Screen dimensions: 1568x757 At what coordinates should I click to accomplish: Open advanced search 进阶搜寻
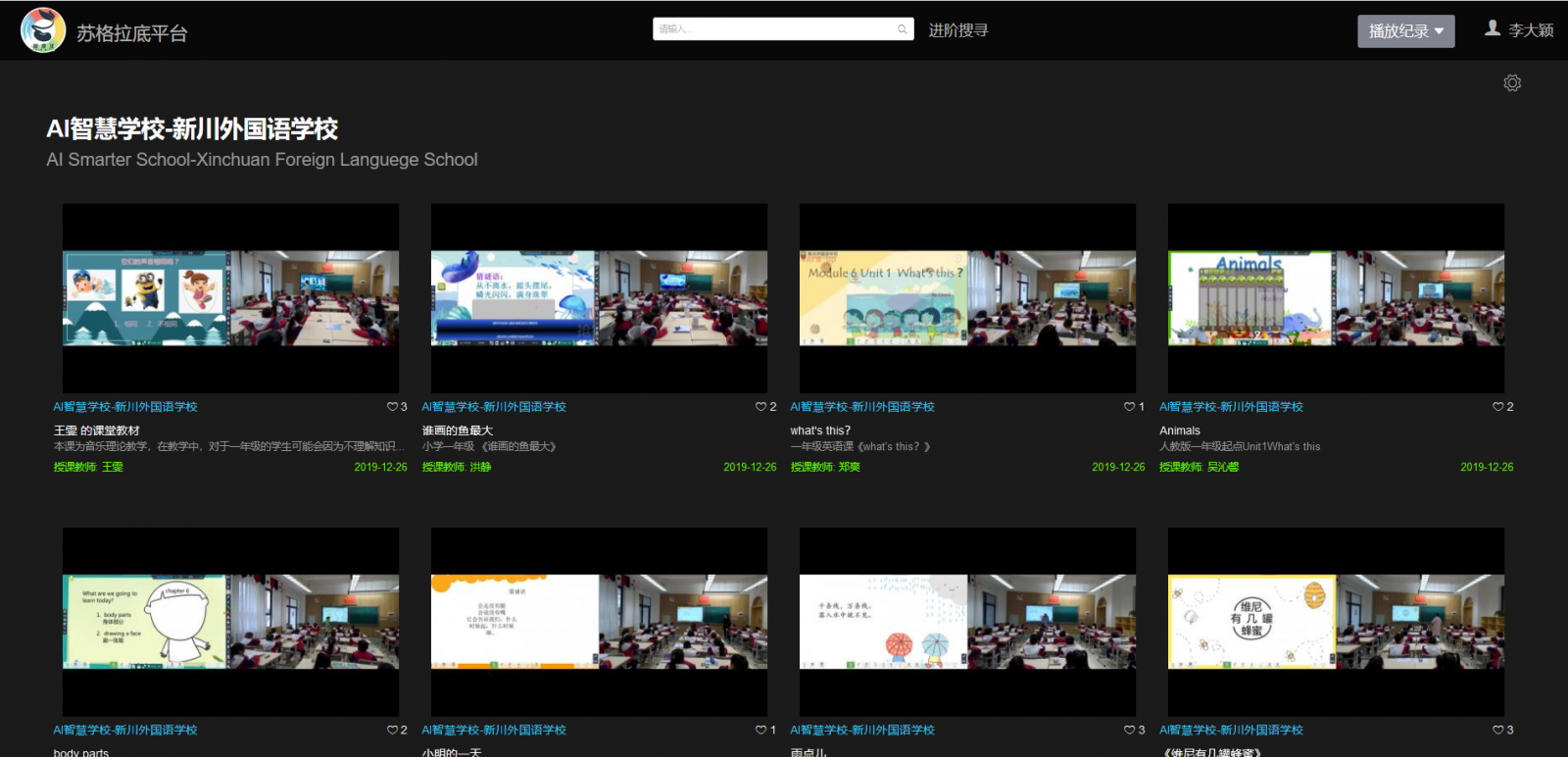coord(957,30)
